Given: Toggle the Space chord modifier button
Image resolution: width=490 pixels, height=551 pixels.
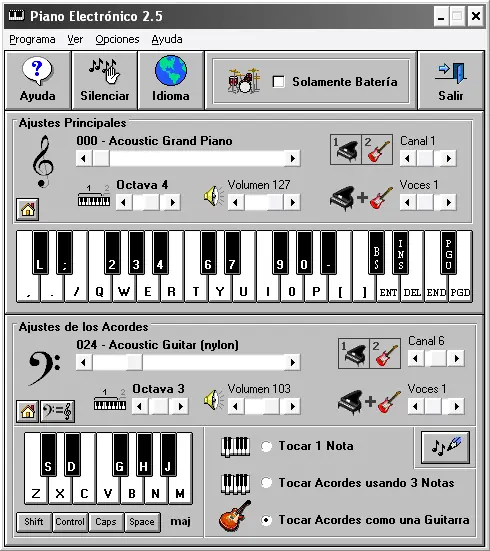Looking at the screenshot, I should point(142,522).
